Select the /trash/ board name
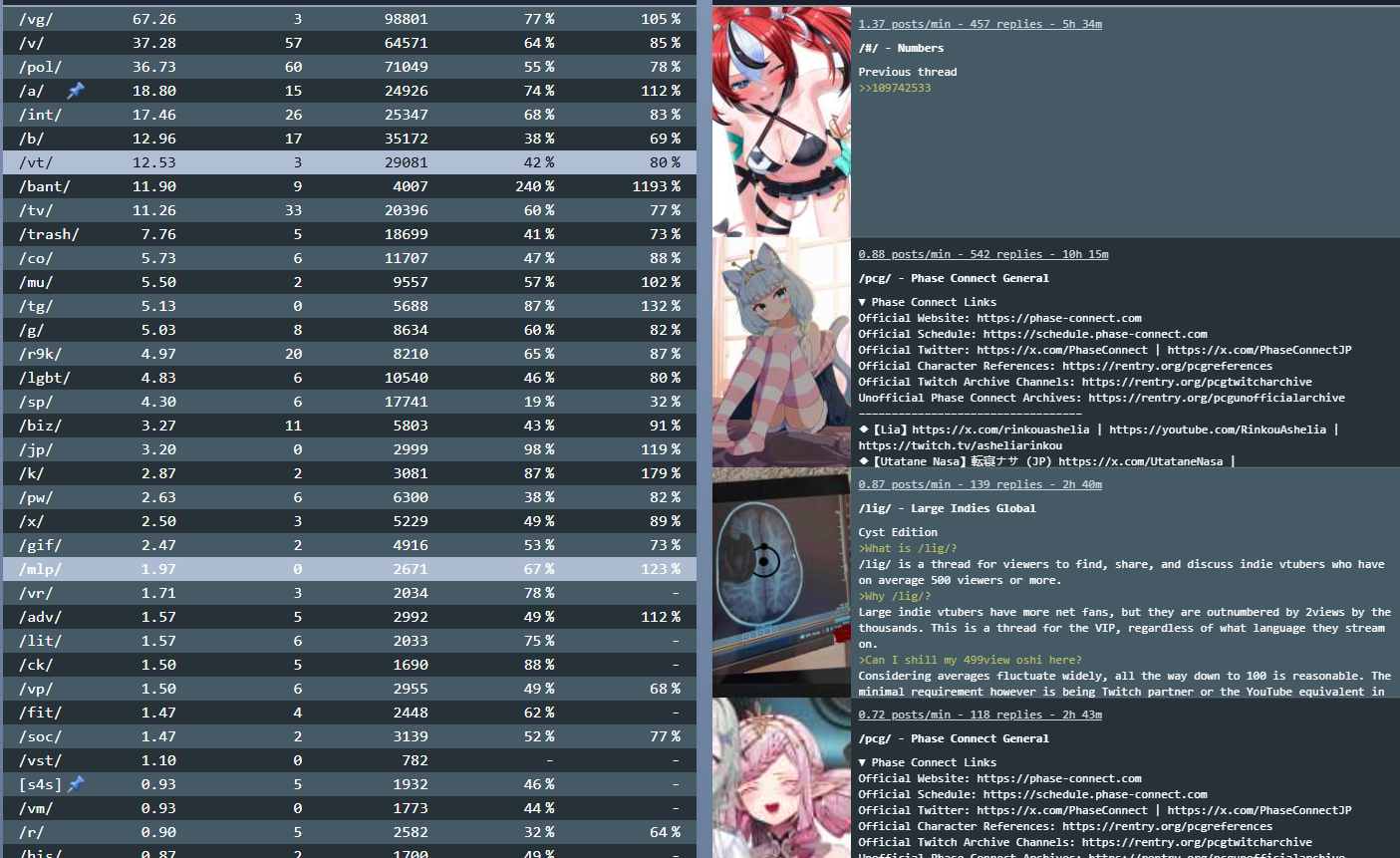The width and height of the screenshot is (1400, 858). point(49,234)
